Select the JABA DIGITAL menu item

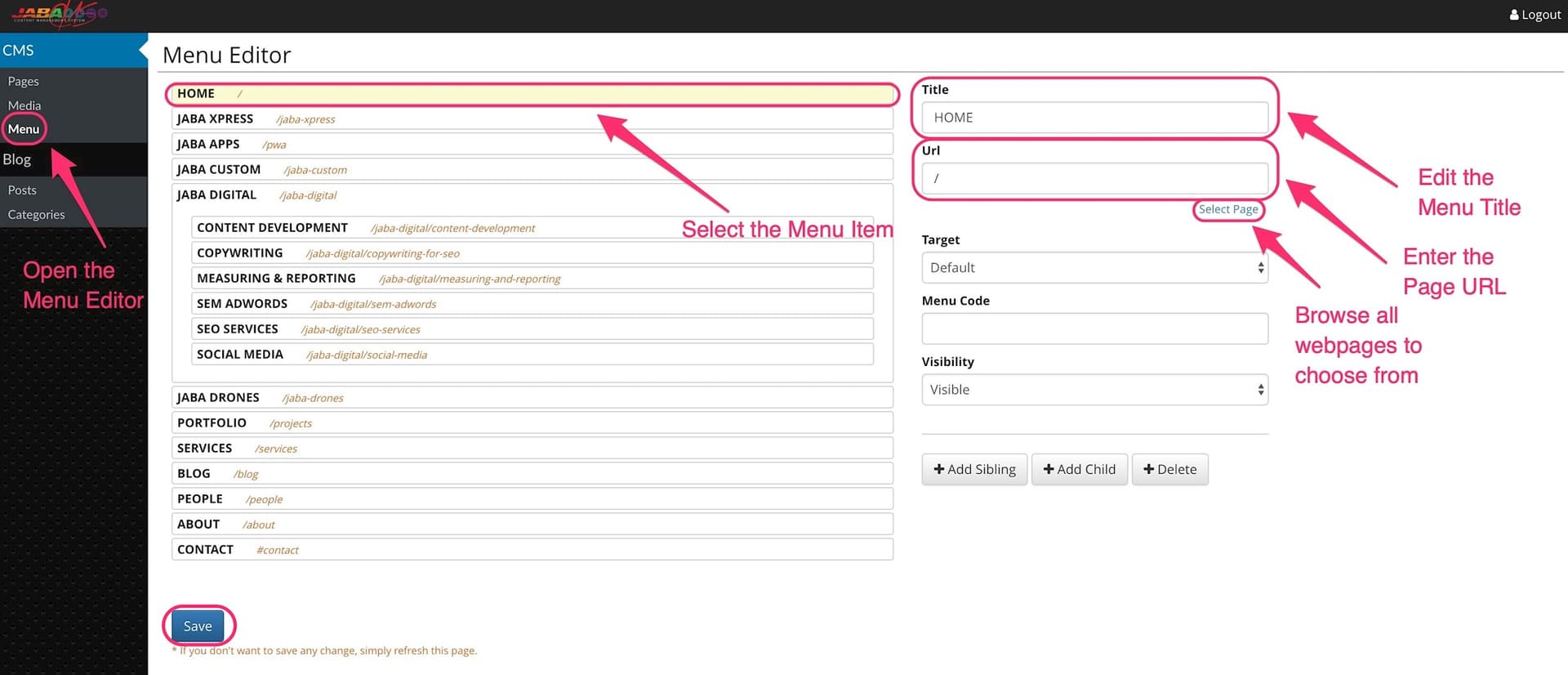click(532, 195)
